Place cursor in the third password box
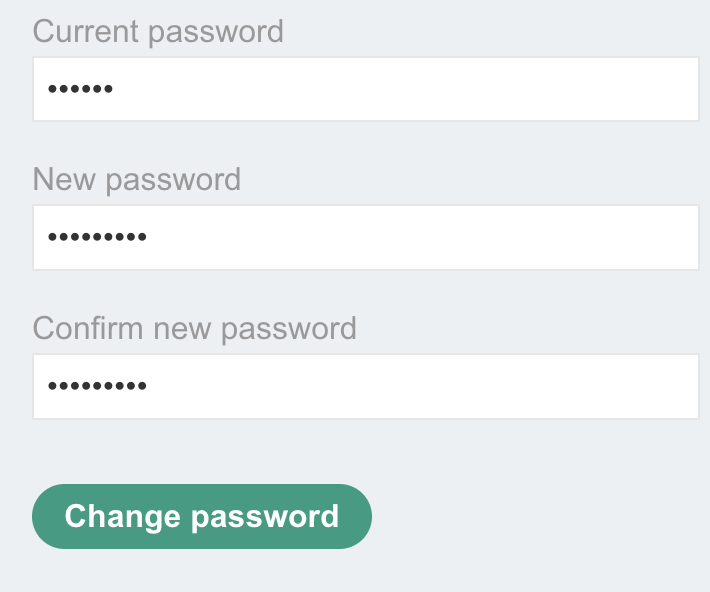 click(x=365, y=386)
